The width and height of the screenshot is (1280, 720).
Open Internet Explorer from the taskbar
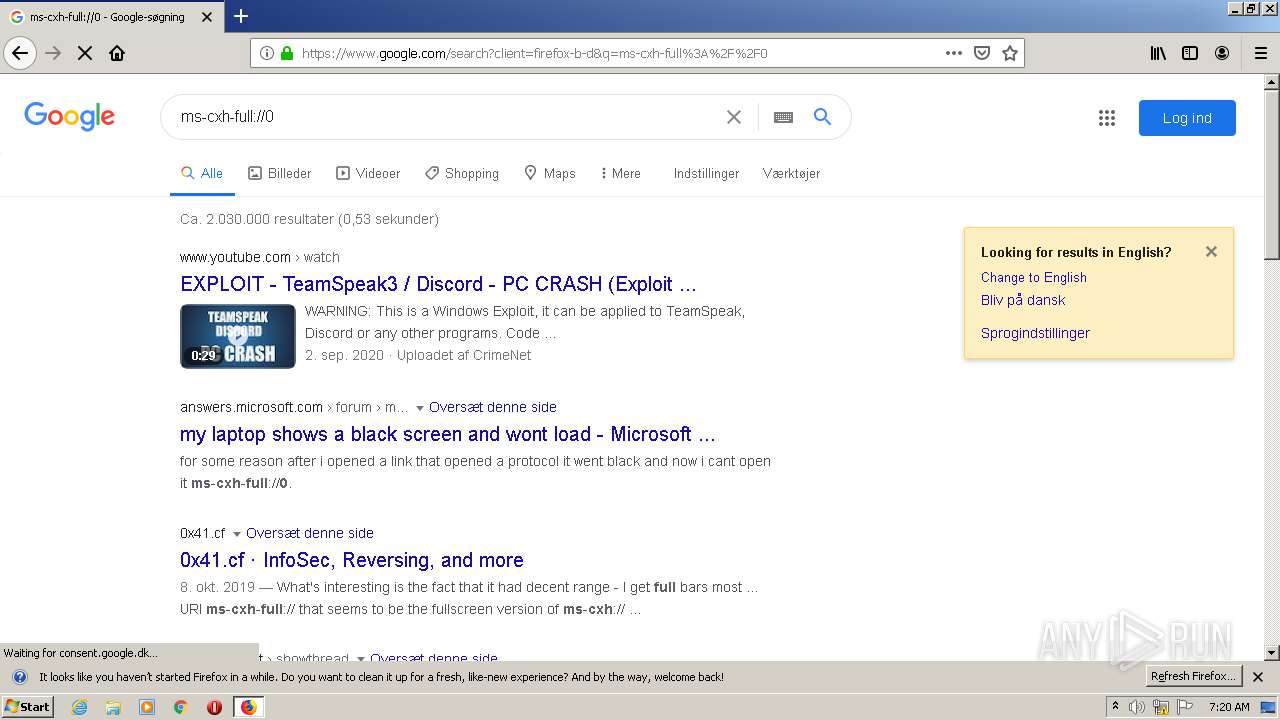(79, 707)
